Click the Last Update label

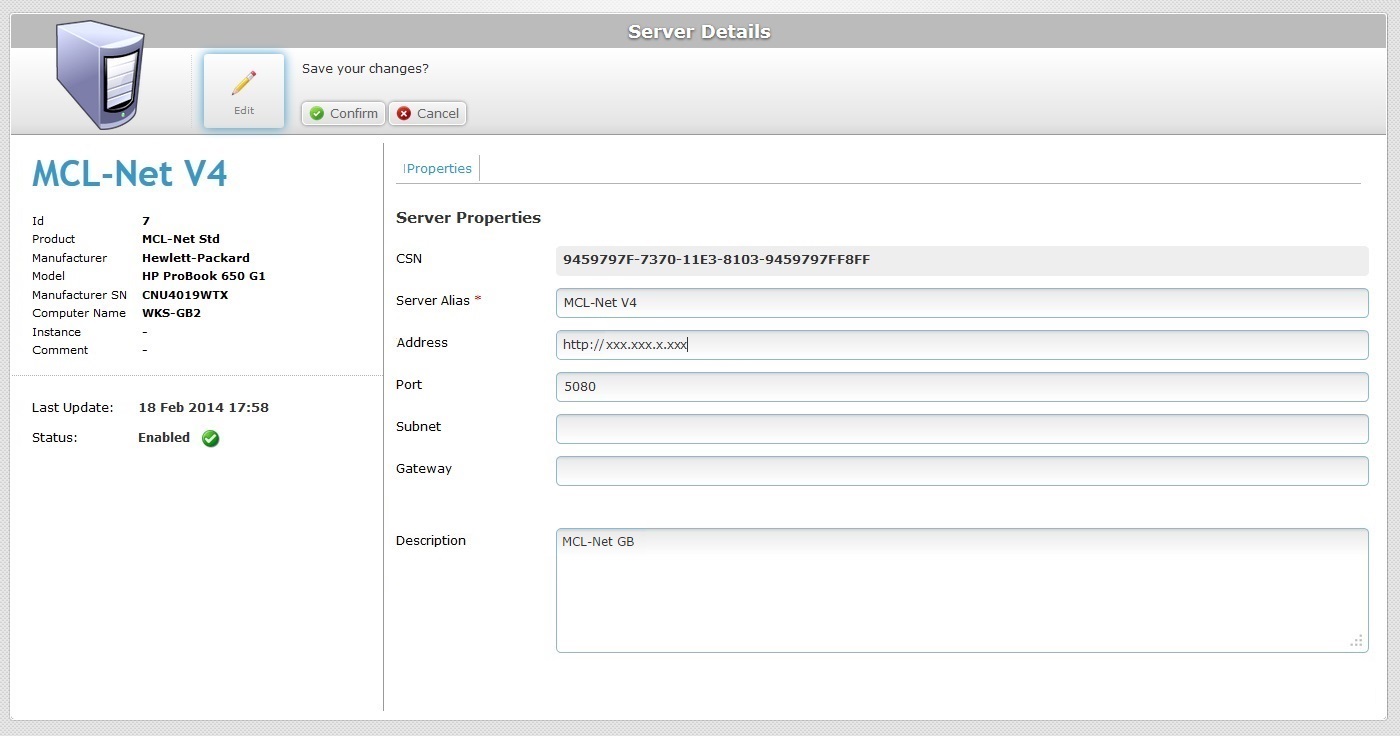(72, 408)
